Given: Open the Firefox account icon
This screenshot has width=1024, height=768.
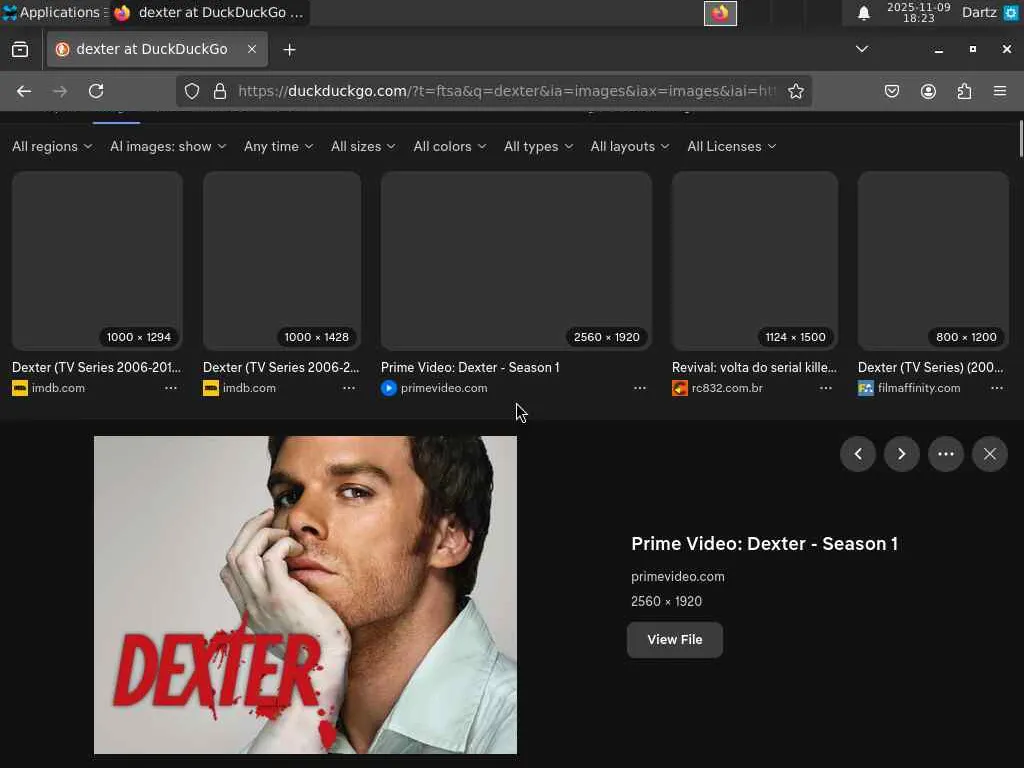Looking at the screenshot, I should coord(928,91).
